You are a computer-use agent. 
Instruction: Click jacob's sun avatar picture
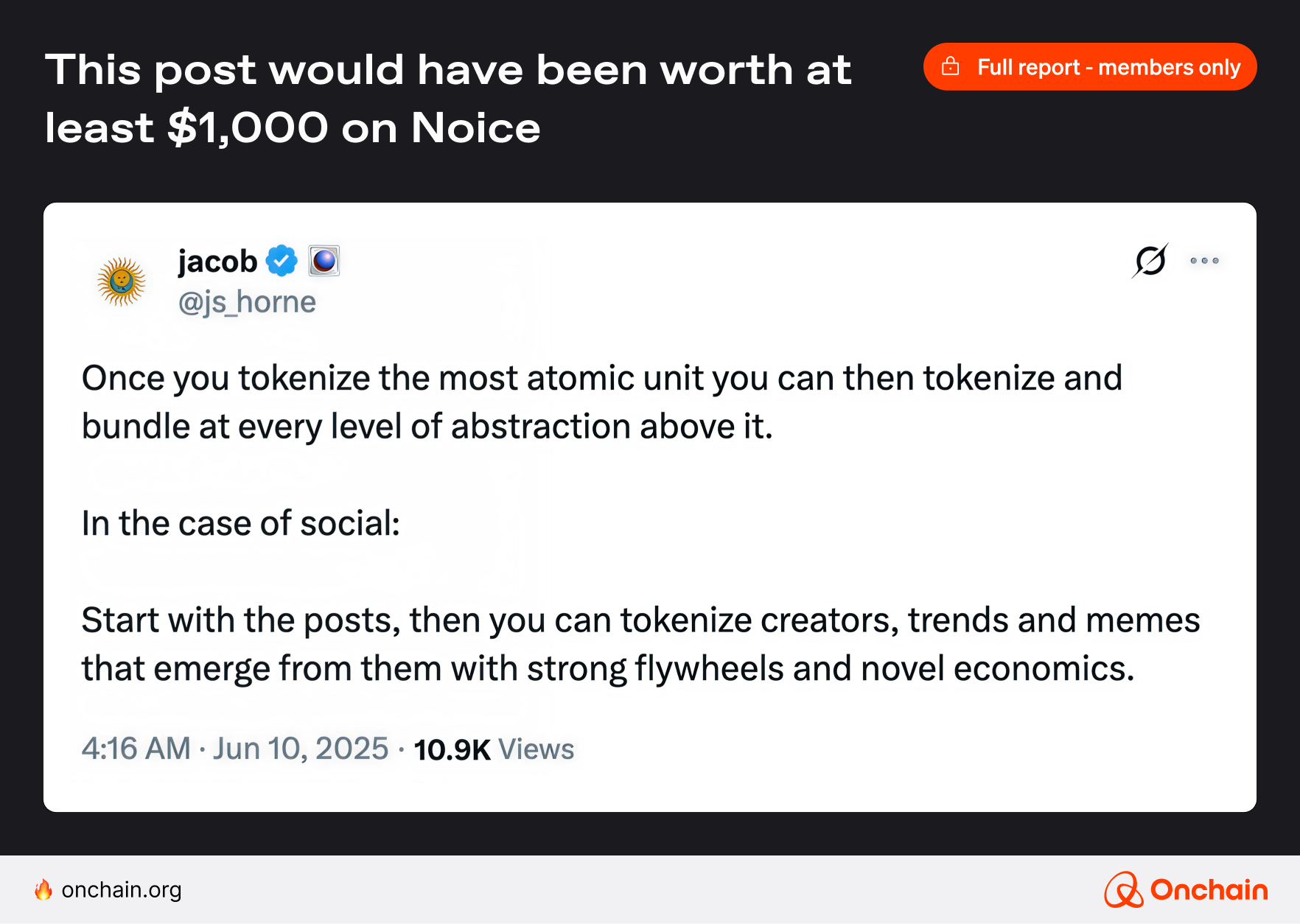[122, 281]
